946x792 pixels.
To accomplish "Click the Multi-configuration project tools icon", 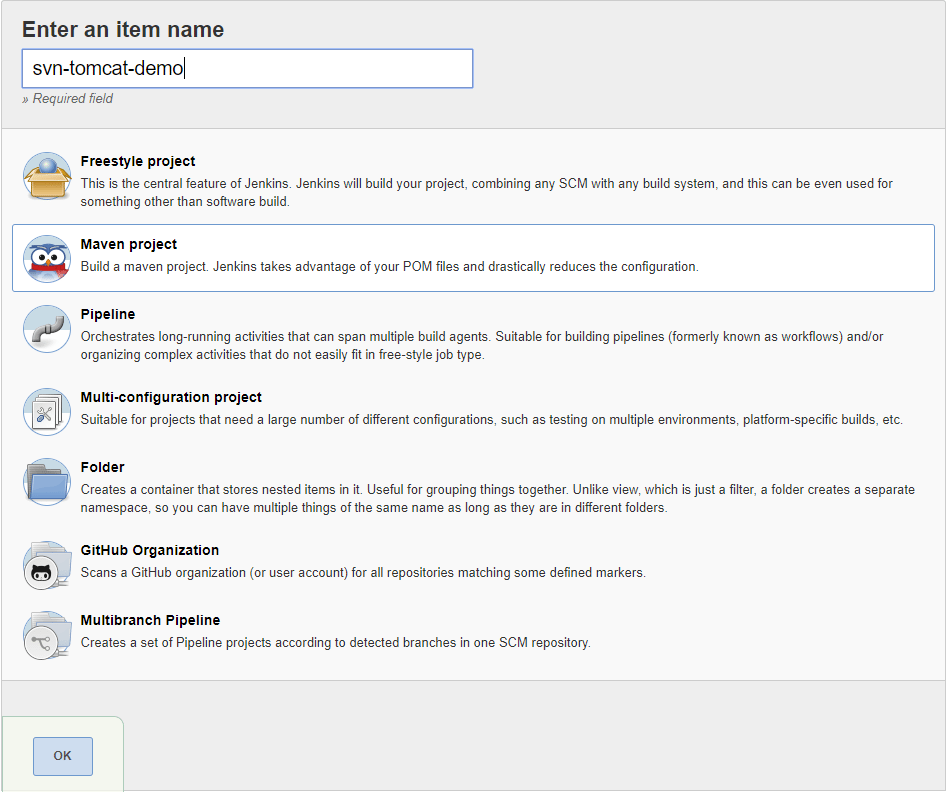I will (x=47, y=412).
